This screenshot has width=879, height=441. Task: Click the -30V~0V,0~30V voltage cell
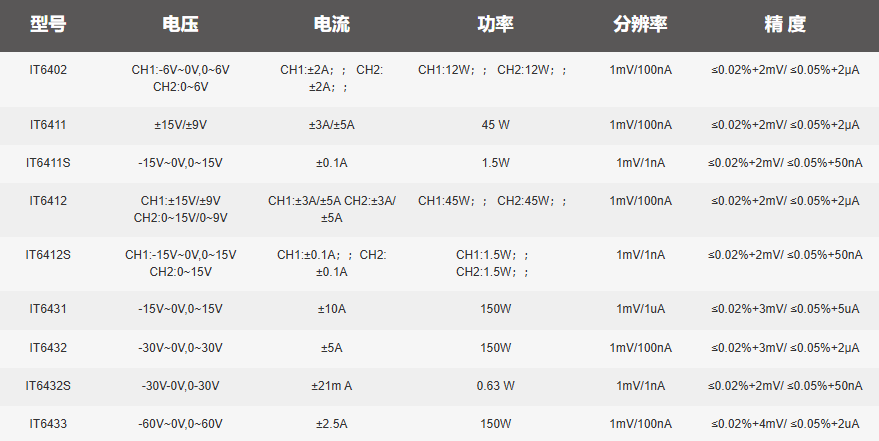coord(181,348)
